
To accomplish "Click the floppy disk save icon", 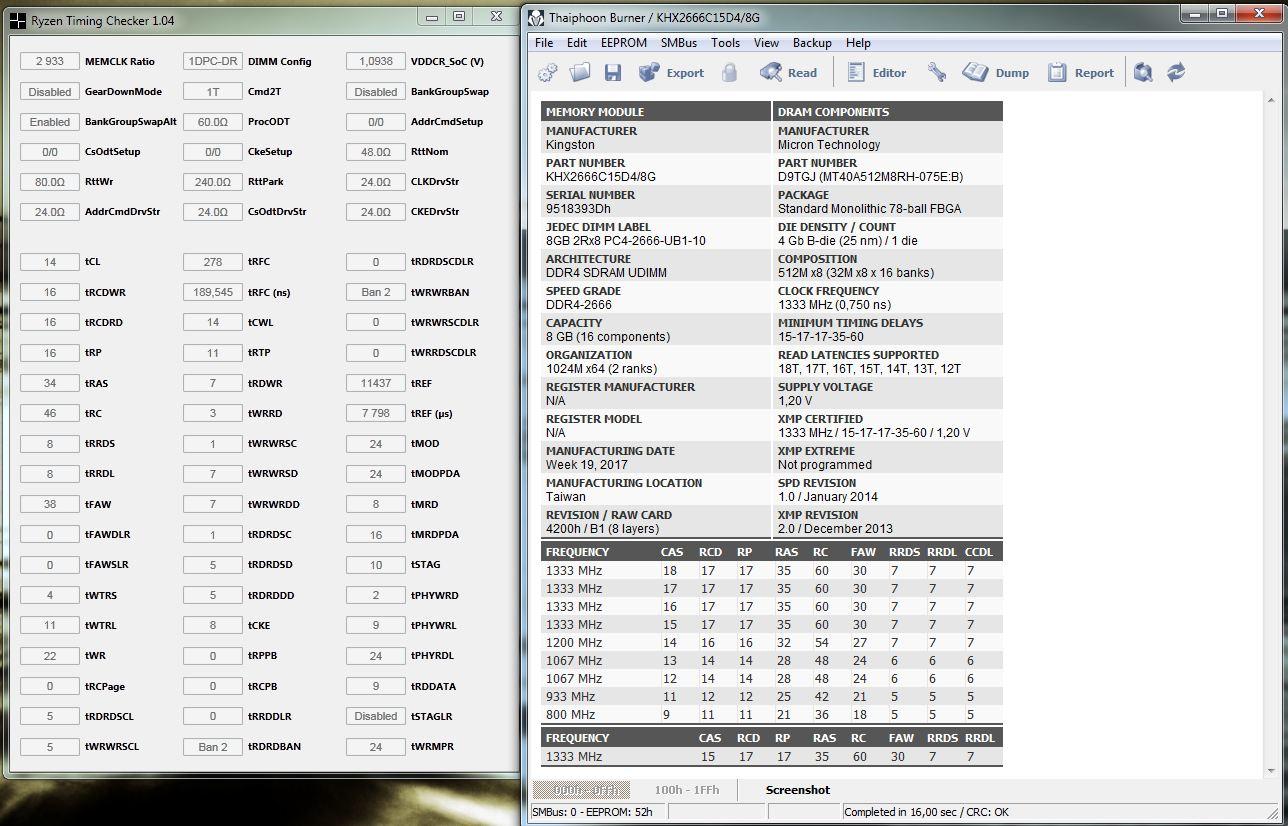I will point(613,72).
